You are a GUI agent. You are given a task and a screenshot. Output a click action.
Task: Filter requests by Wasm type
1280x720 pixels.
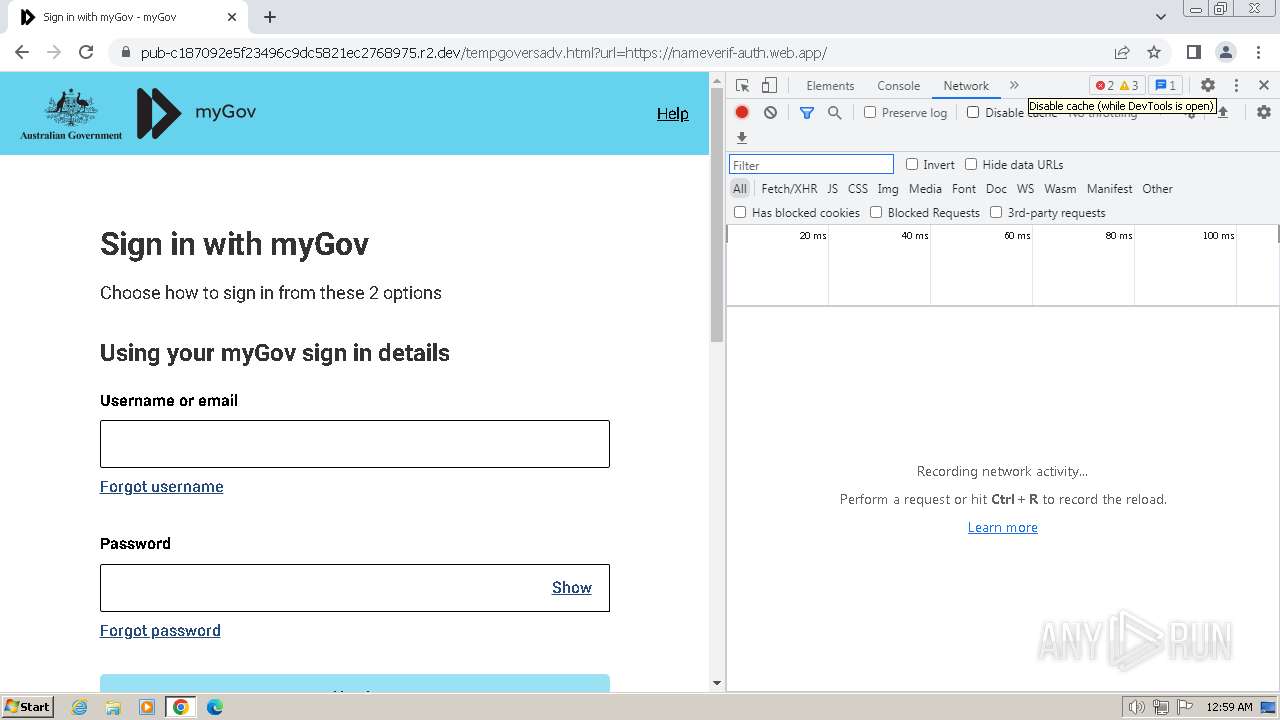coord(1060,189)
